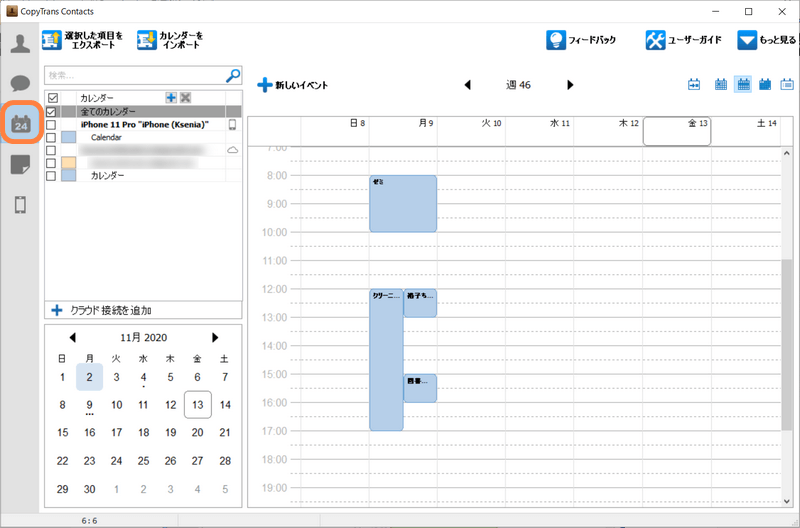
Task: Click the rightmost list view calendar icon
Action: click(x=787, y=85)
